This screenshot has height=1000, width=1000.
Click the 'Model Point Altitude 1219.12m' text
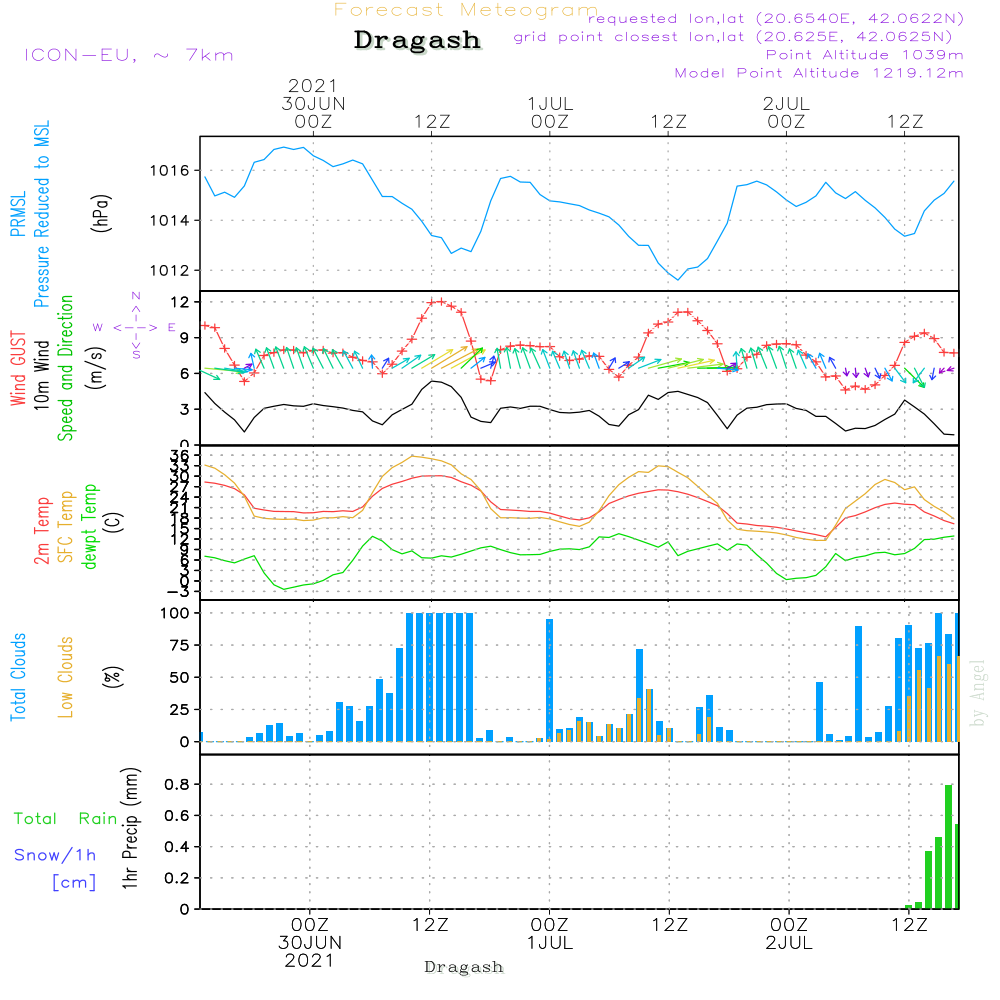pos(819,73)
